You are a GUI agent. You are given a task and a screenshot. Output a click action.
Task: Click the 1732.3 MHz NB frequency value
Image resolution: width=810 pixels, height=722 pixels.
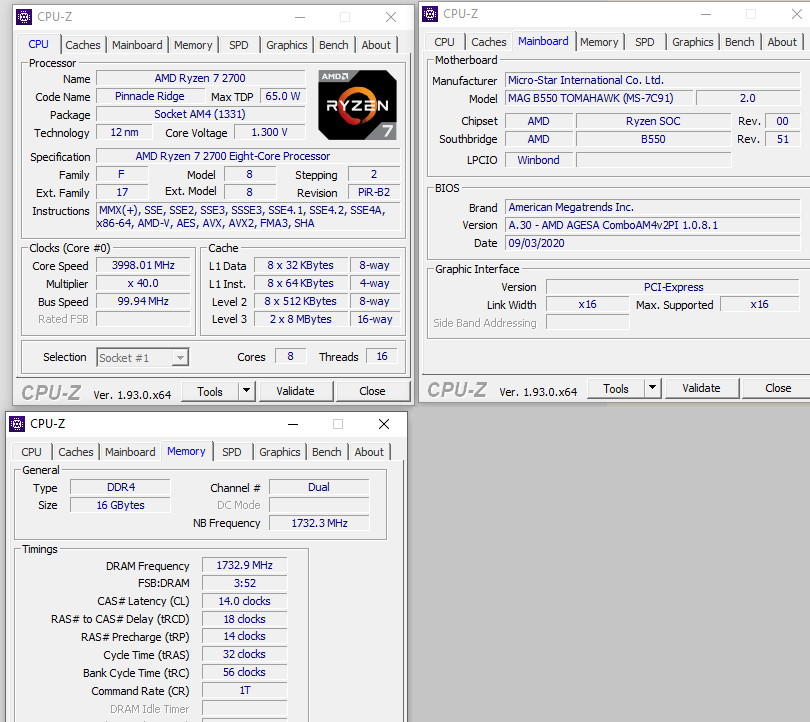319,523
